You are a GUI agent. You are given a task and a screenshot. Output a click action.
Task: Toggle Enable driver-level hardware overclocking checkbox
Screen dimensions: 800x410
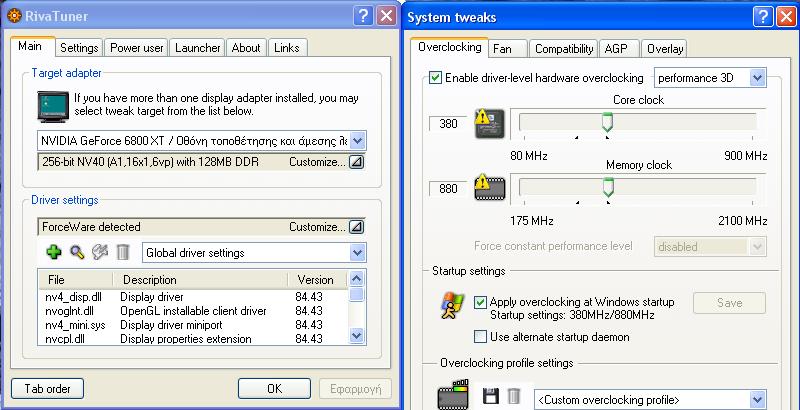pyautogui.click(x=435, y=78)
